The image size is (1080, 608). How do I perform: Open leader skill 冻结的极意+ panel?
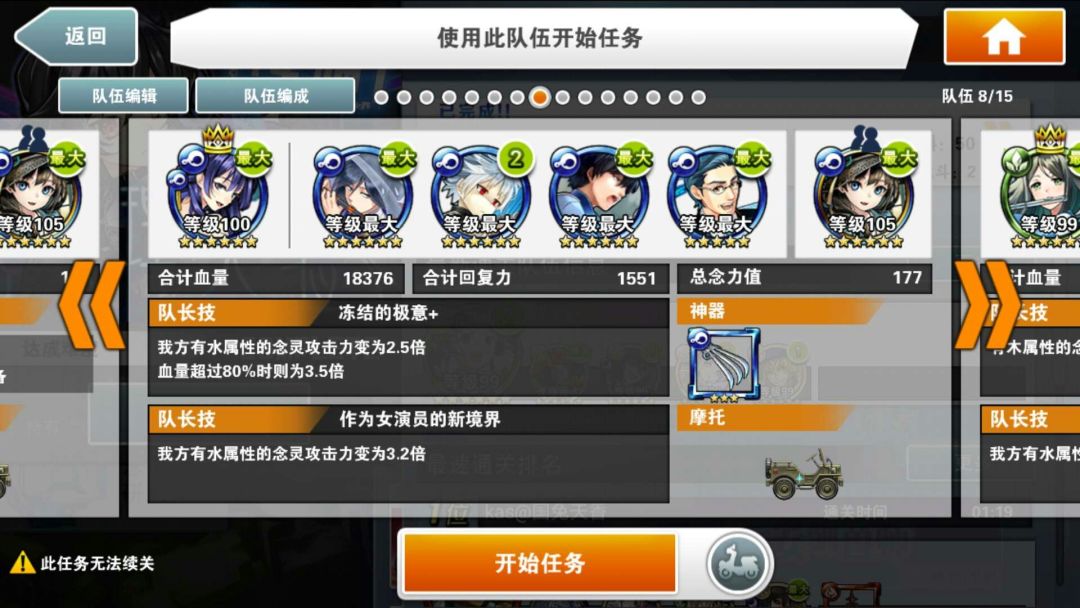click(x=408, y=347)
